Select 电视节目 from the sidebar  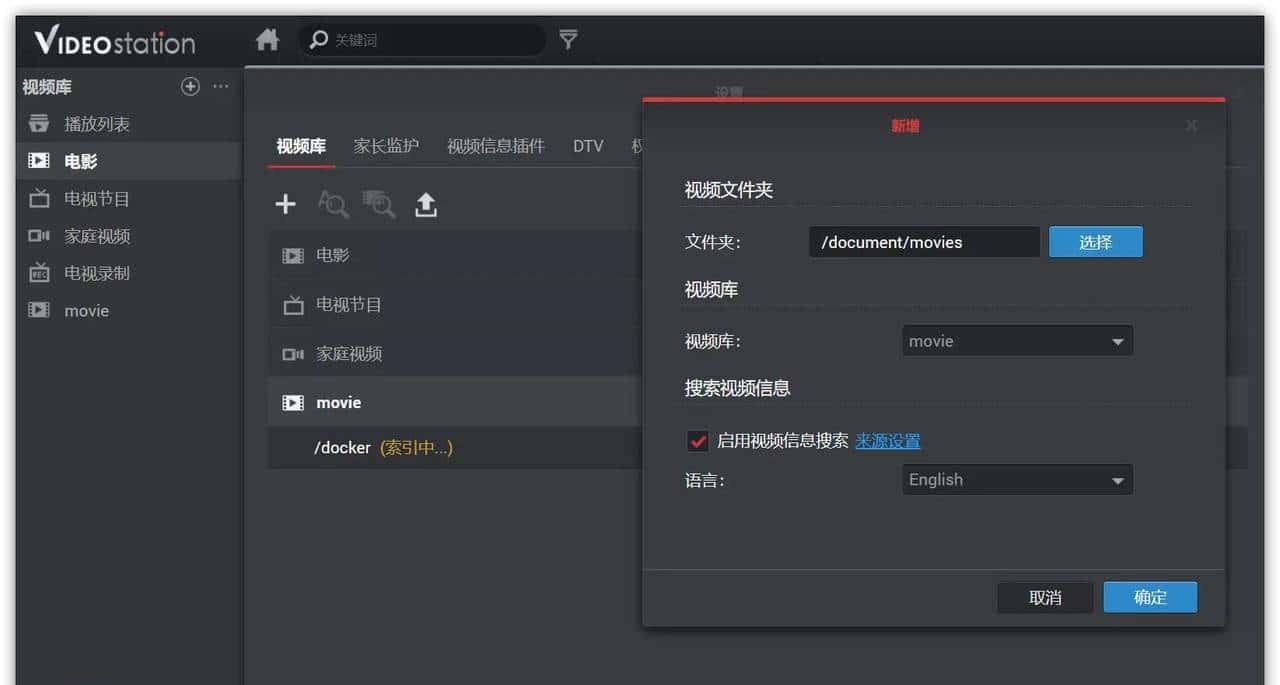click(x=95, y=198)
